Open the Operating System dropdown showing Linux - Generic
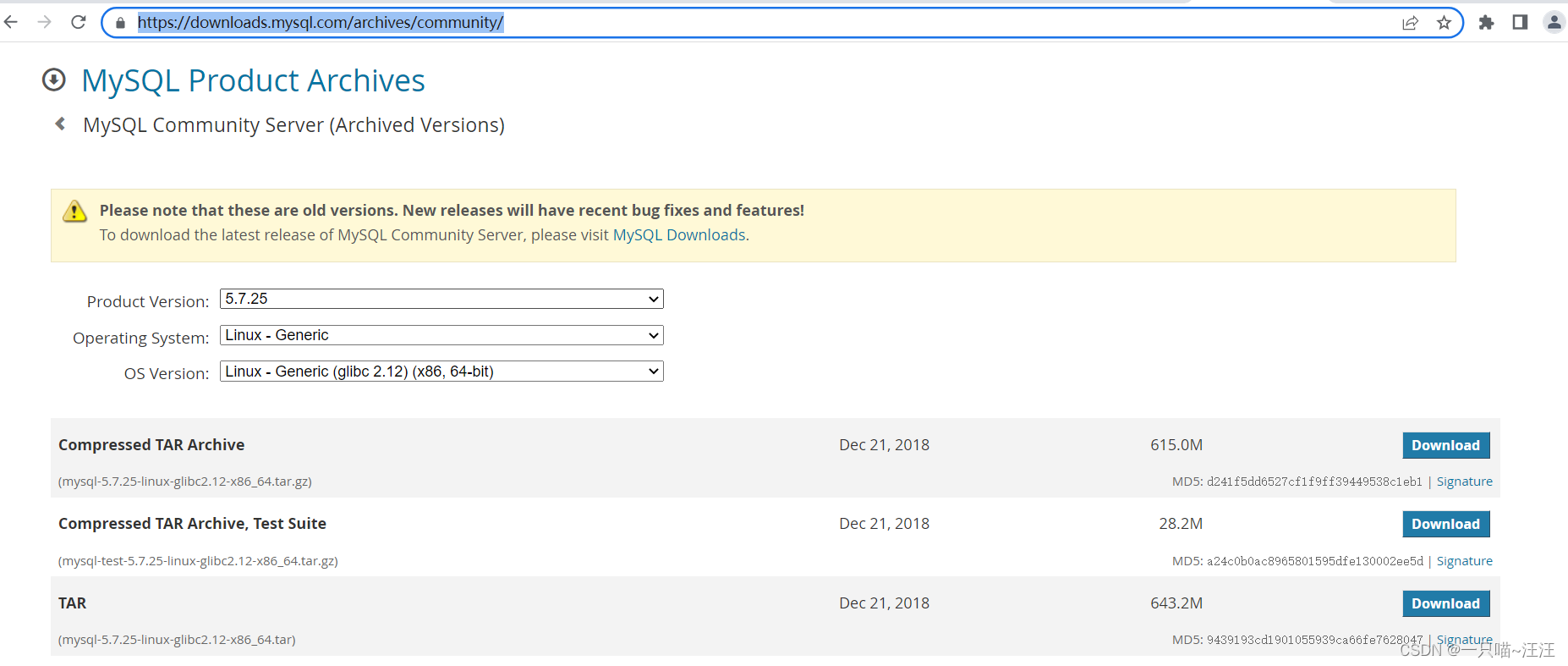The height and width of the screenshot is (666, 1568). point(441,335)
